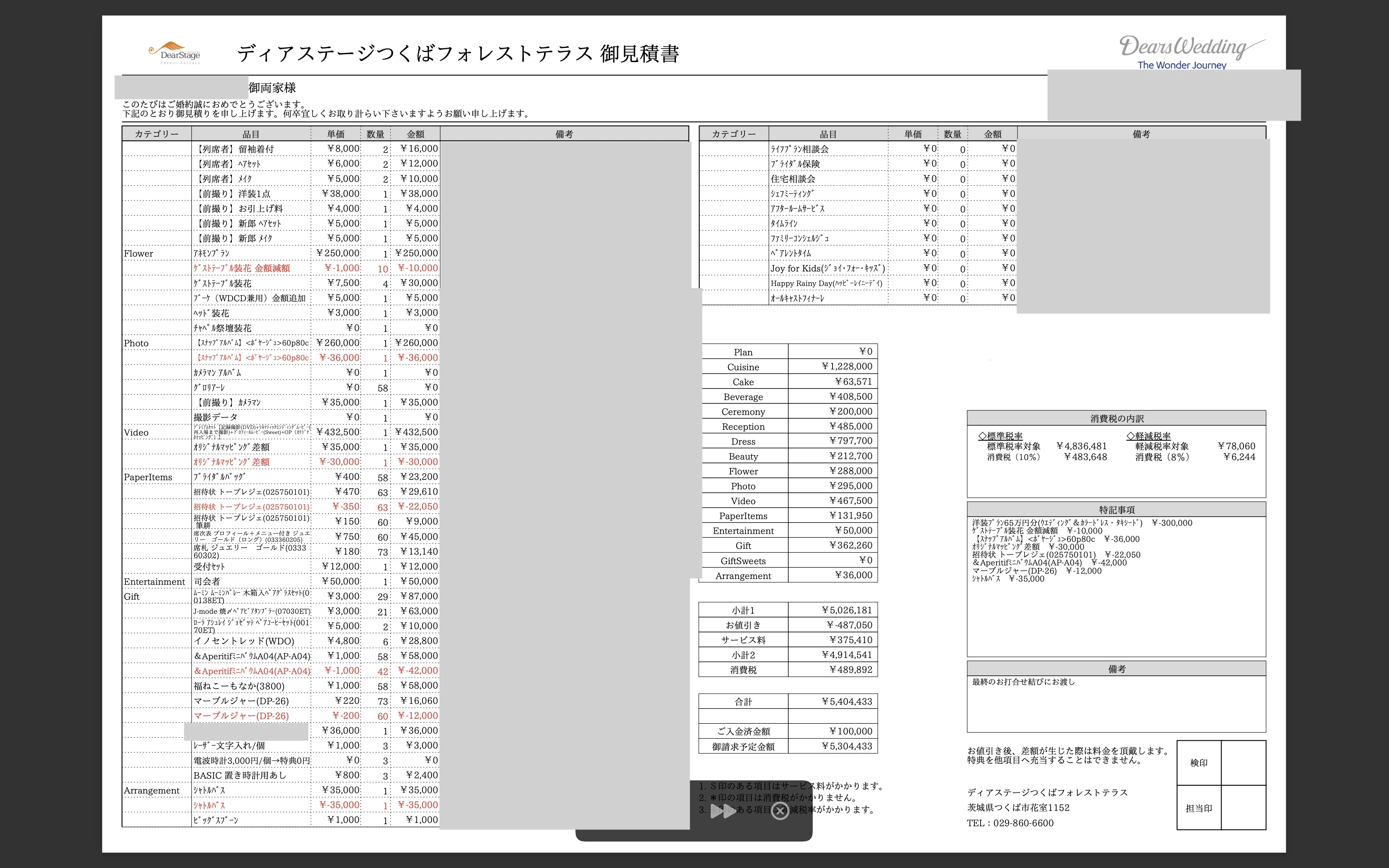The height and width of the screenshot is (868, 1389).
Task: Click the address 茨城県つくば市花室1152
Action: (x=1018, y=808)
